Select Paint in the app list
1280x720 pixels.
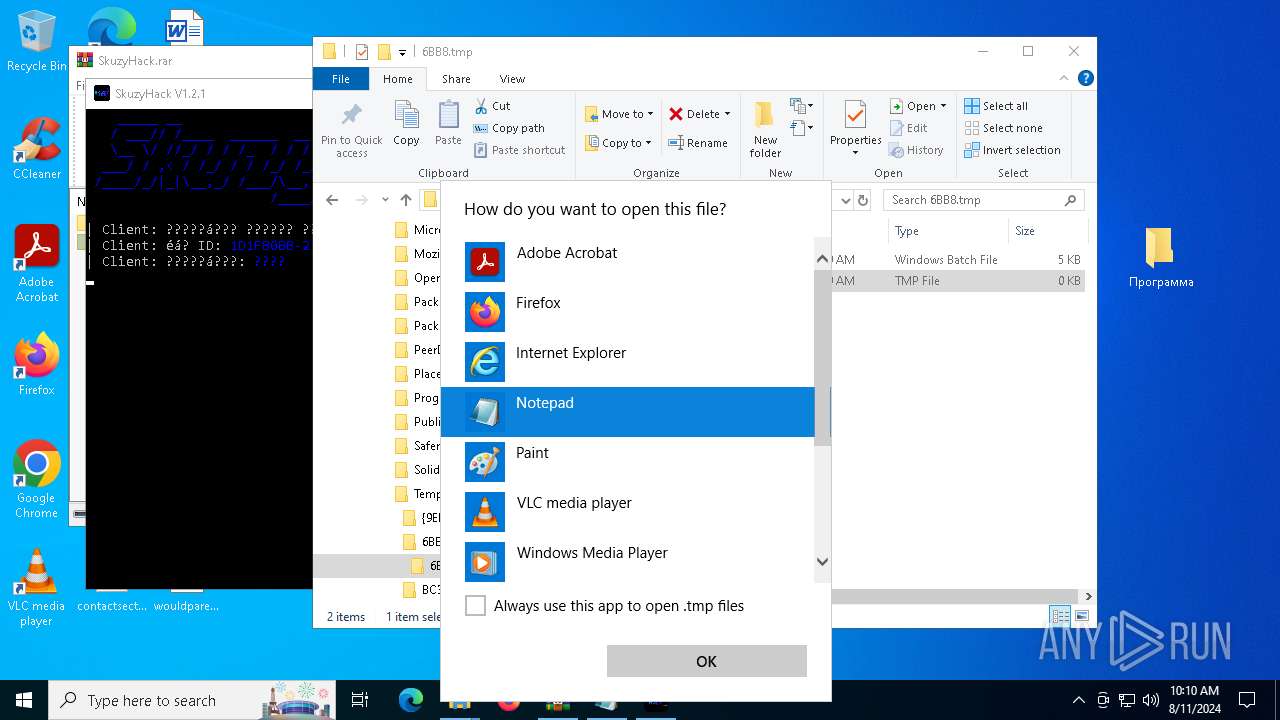click(x=628, y=462)
